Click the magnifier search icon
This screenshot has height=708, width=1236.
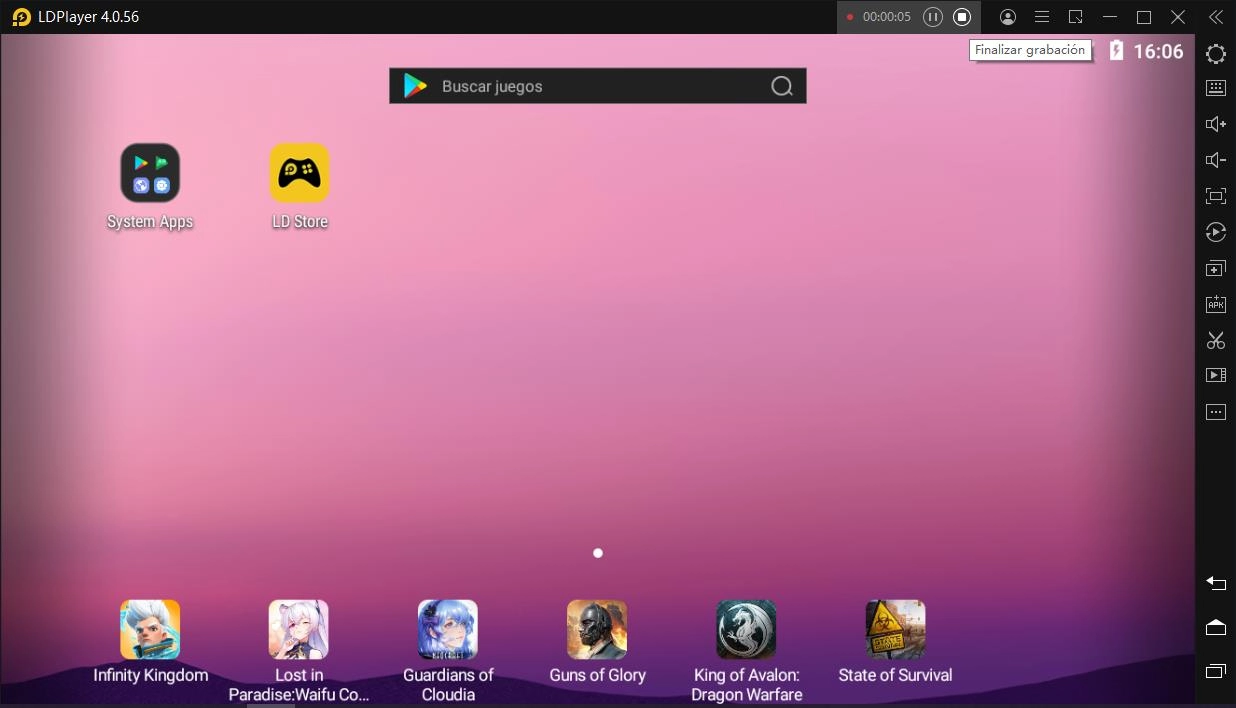(782, 86)
